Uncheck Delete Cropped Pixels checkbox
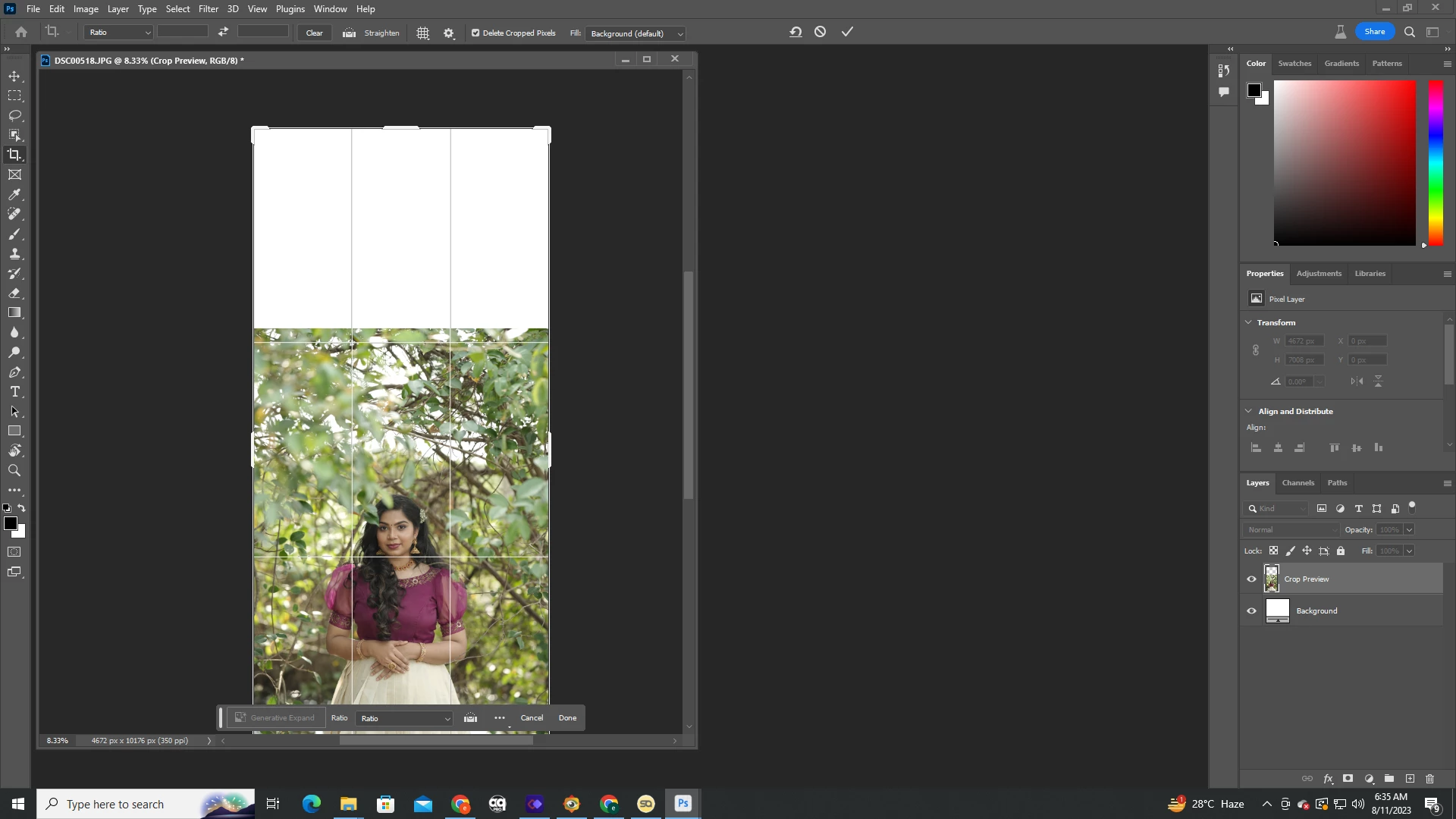 [475, 33]
